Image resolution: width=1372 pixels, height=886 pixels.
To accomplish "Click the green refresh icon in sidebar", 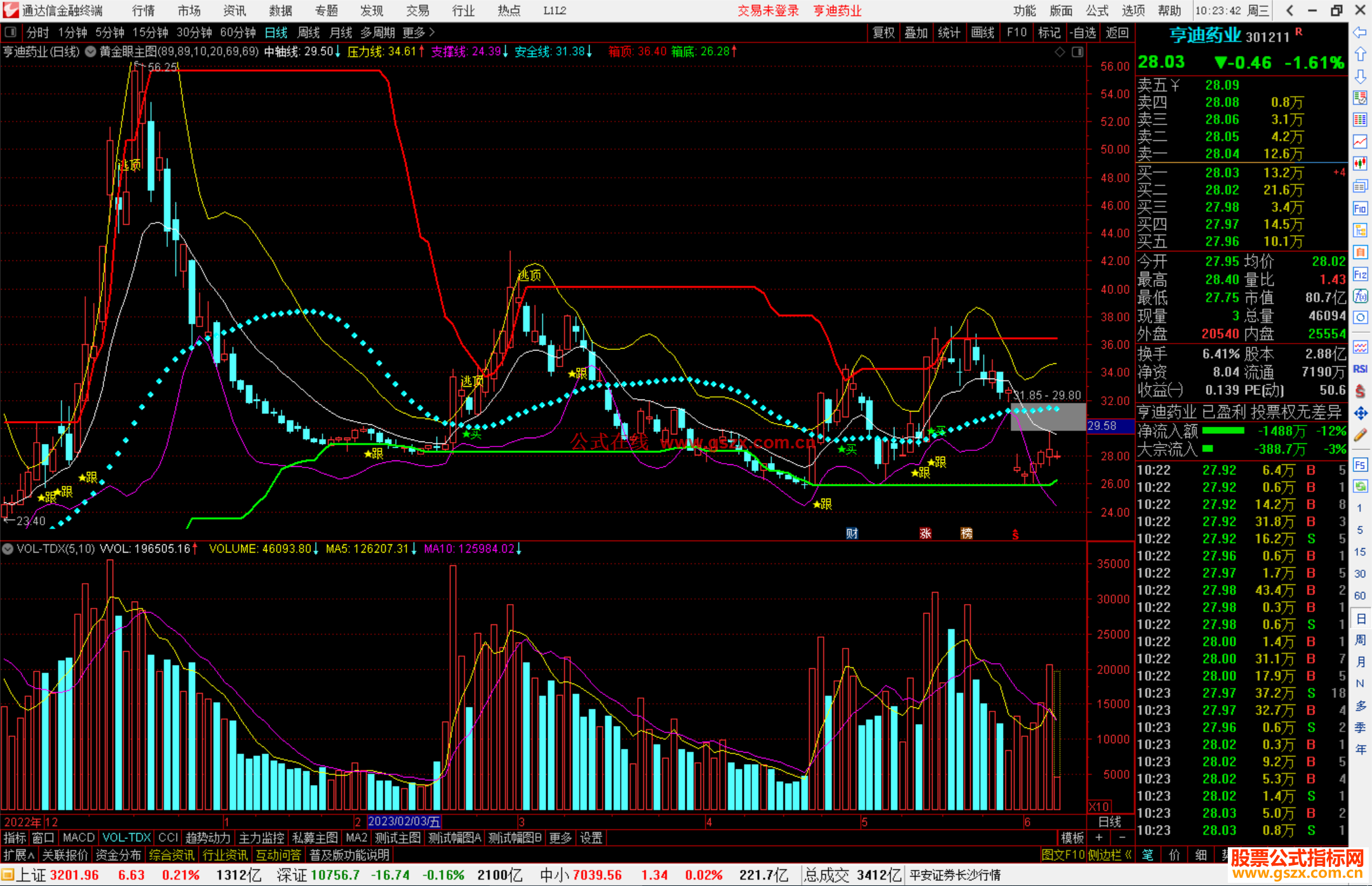I will [1360, 487].
